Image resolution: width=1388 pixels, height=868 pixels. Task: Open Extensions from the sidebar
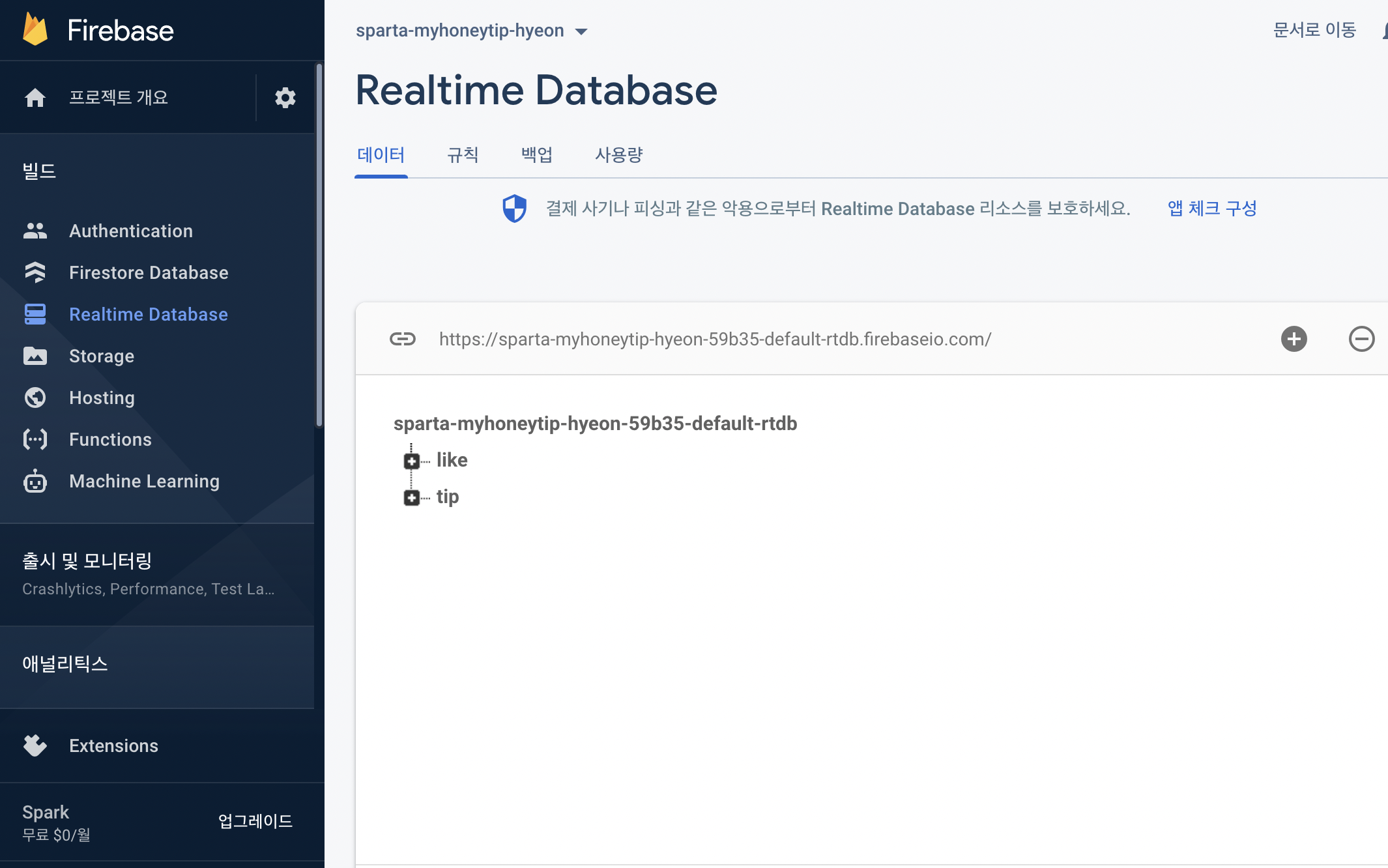[113, 745]
